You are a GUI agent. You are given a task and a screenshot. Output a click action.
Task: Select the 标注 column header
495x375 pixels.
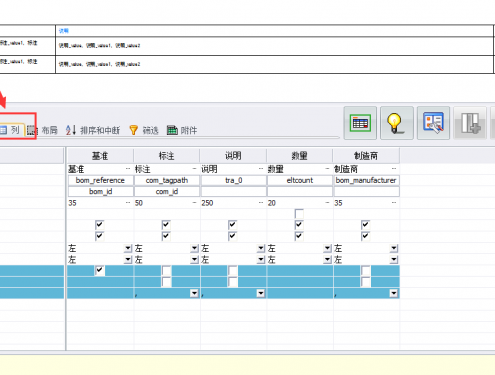pyautogui.click(x=166, y=156)
